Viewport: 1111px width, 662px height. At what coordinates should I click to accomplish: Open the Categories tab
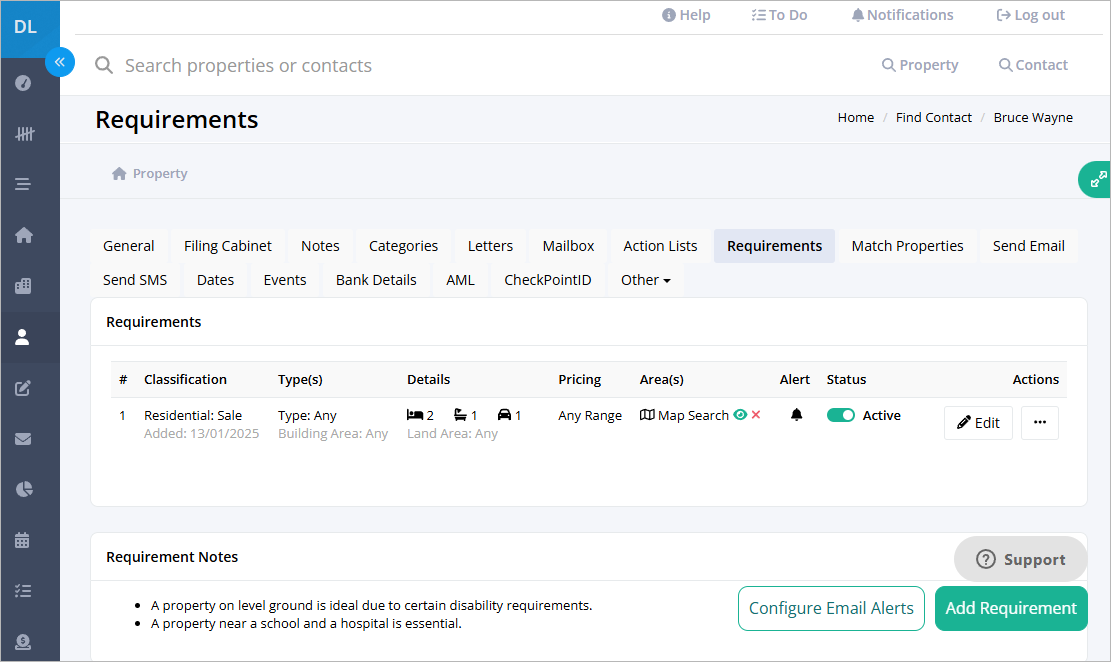[x=403, y=246]
